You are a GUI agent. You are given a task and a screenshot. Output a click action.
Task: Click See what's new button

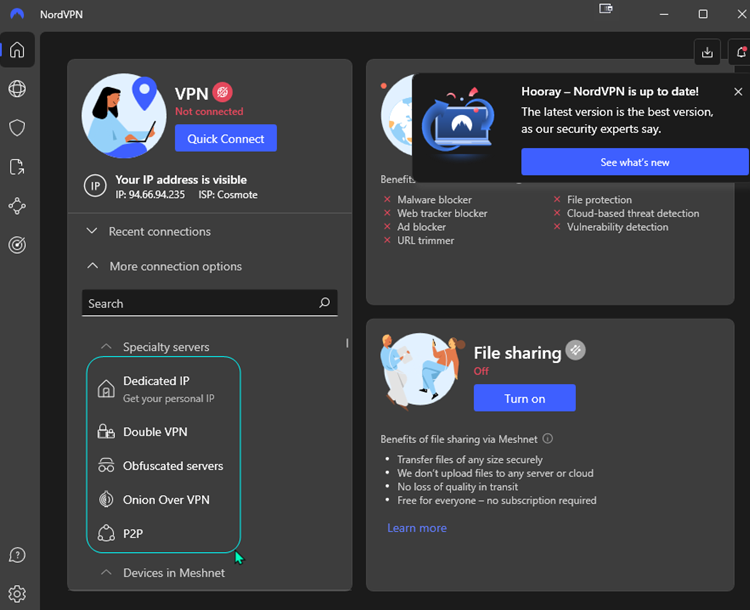pos(635,162)
